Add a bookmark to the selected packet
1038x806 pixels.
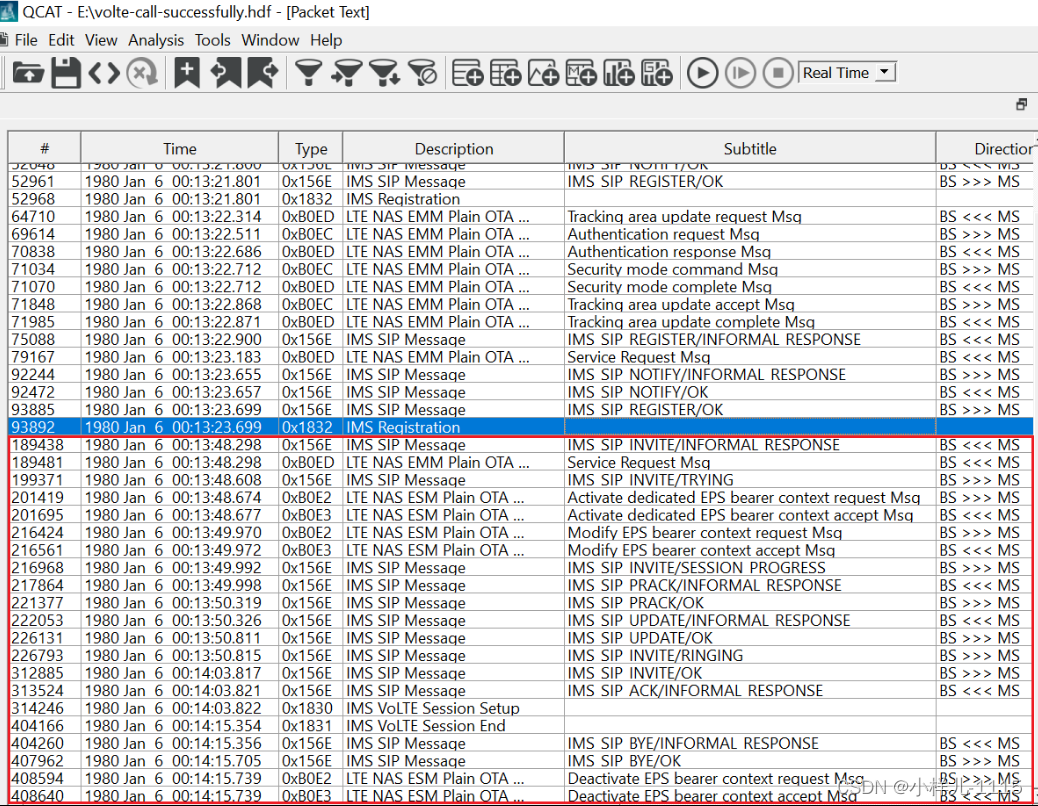[186, 72]
